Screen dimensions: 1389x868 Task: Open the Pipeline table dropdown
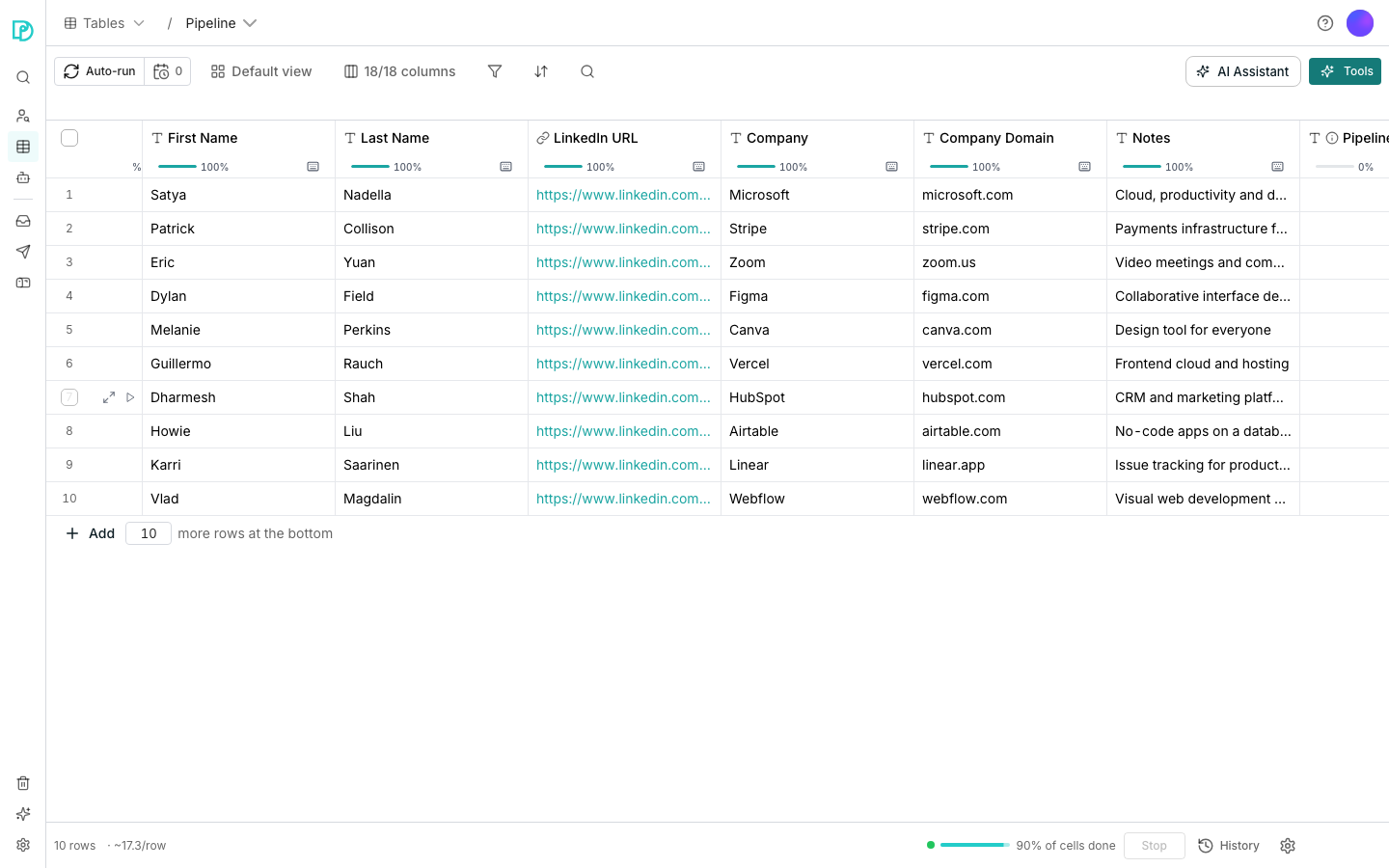[x=221, y=23]
